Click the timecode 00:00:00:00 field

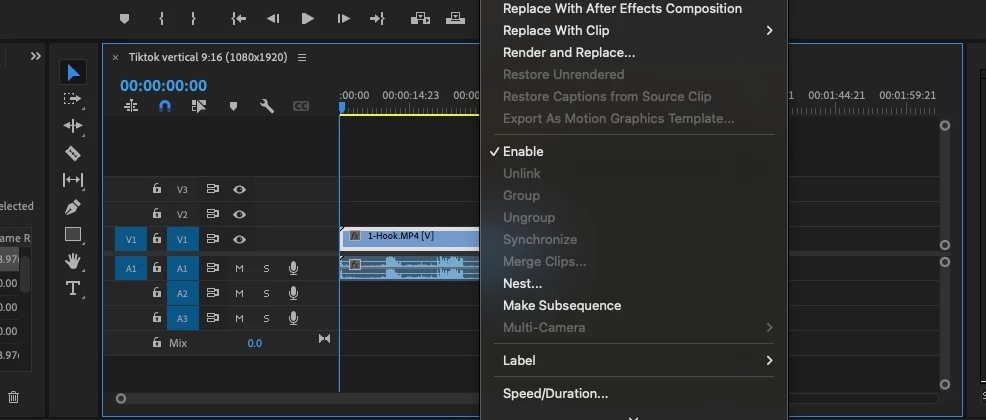pyautogui.click(x=163, y=86)
